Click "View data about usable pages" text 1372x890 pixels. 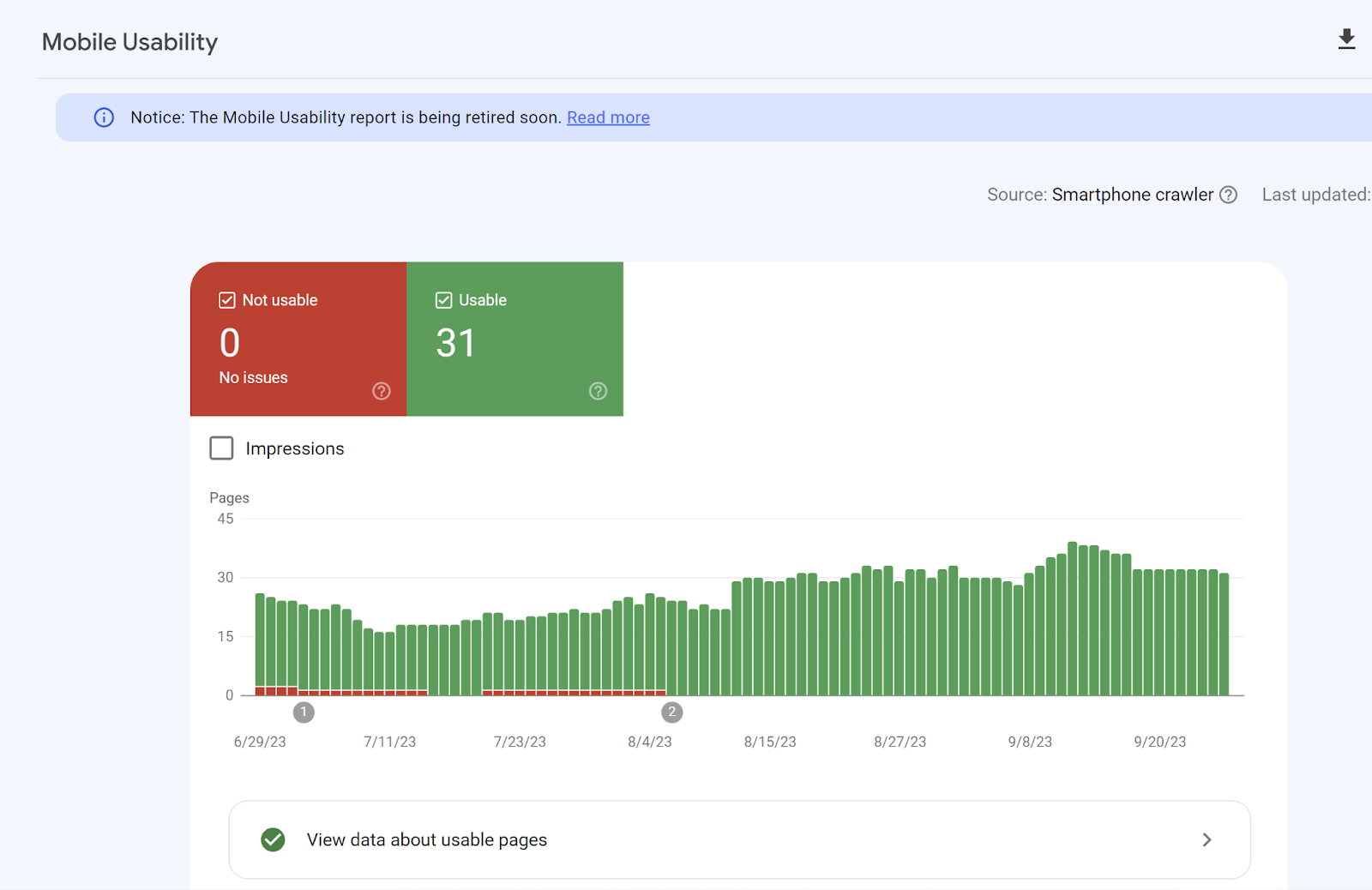(426, 839)
